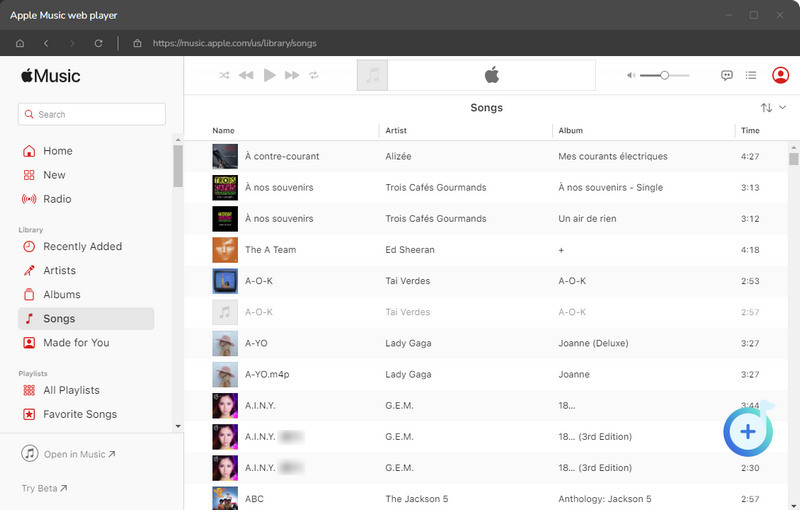
Task: Click the Apple Music logo
Action: [51, 76]
